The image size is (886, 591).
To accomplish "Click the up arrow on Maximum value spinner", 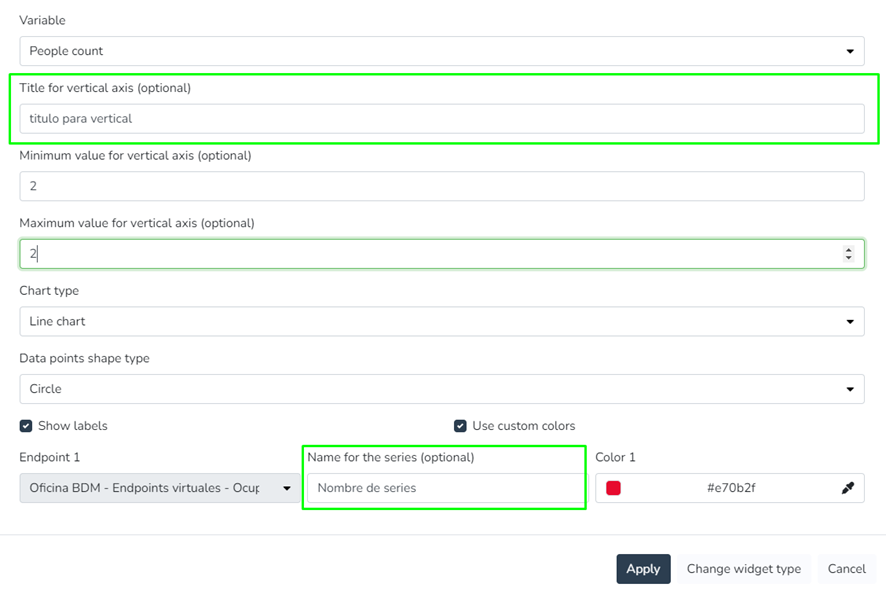I will click(x=849, y=250).
